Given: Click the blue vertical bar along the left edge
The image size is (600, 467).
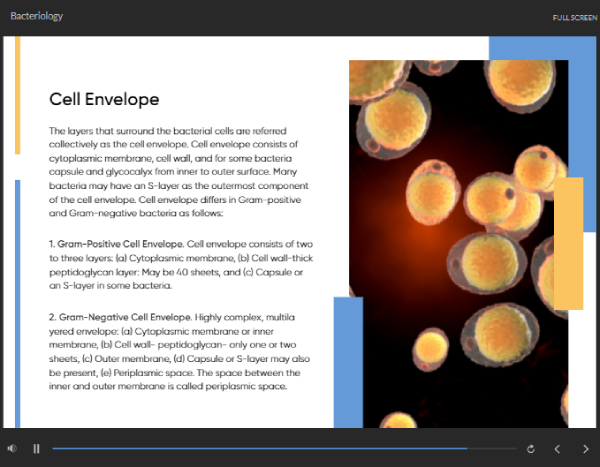Looking at the screenshot, I should click(17, 300).
